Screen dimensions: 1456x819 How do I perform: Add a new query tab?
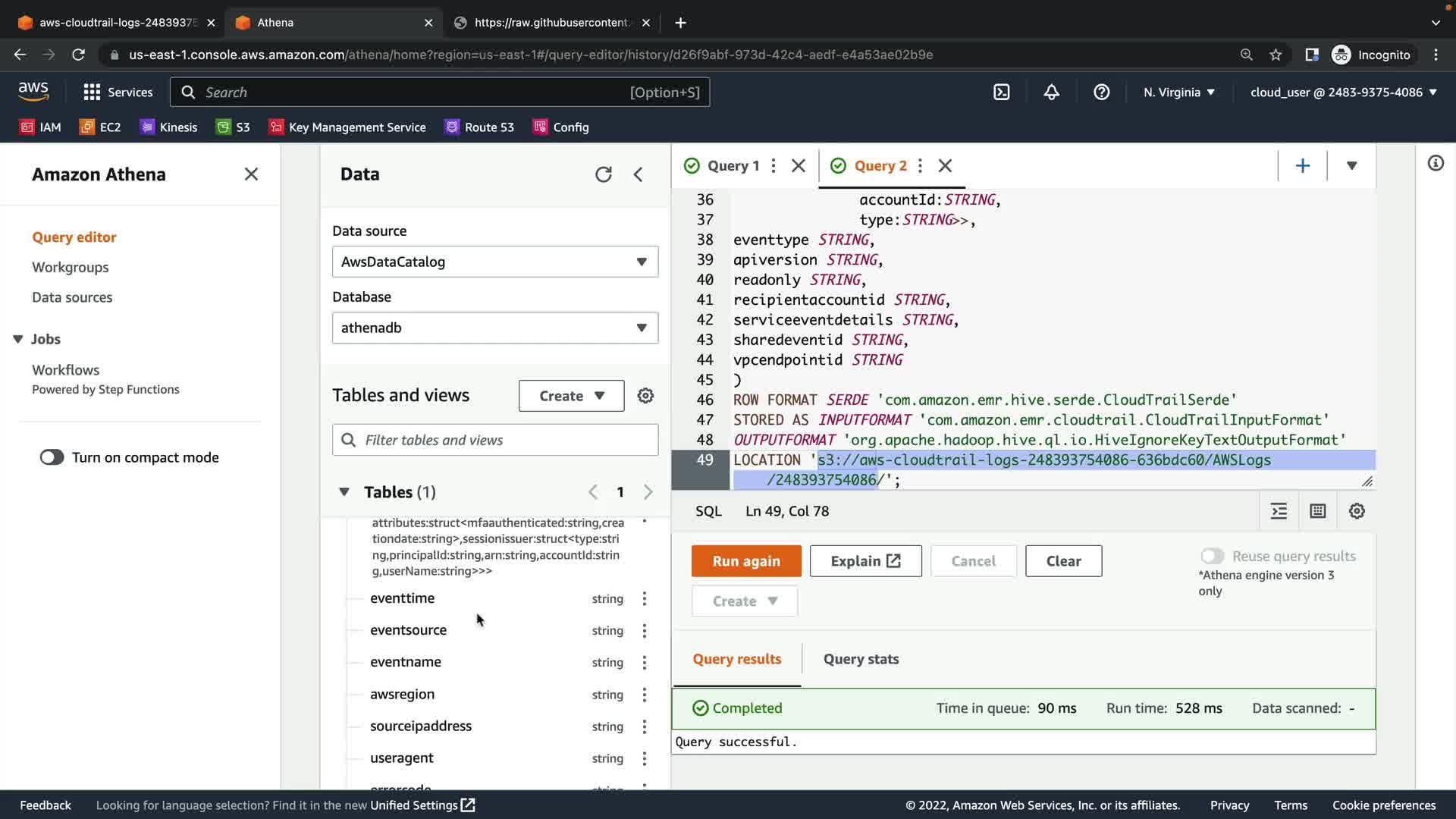pyautogui.click(x=1302, y=165)
